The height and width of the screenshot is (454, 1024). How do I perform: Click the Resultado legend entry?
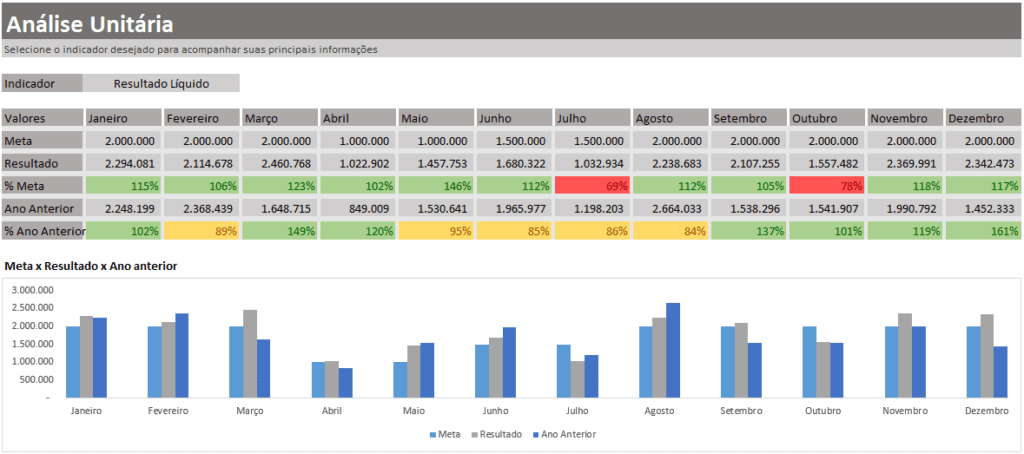(496, 434)
